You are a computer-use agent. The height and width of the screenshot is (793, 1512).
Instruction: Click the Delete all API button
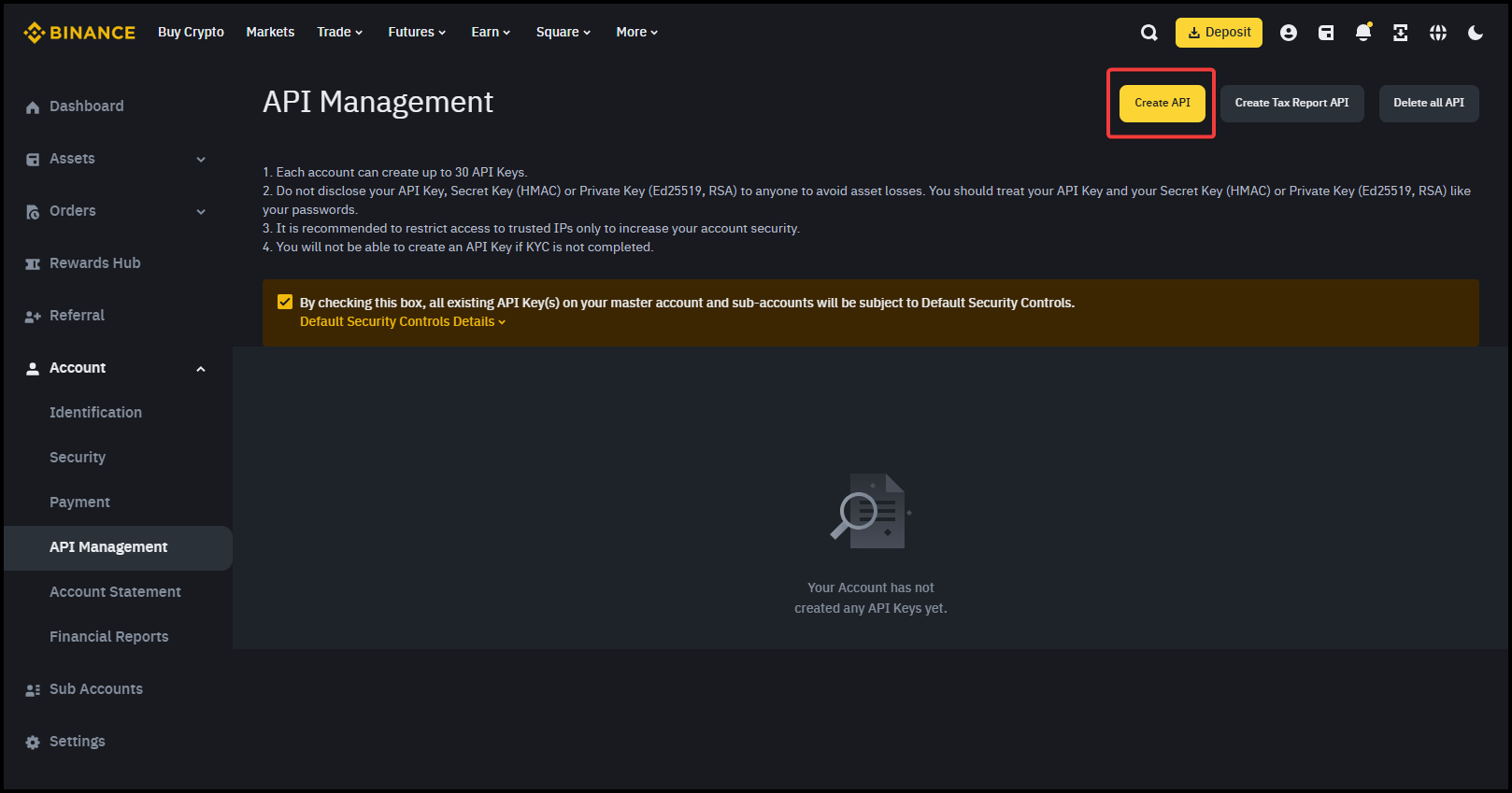coord(1428,103)
